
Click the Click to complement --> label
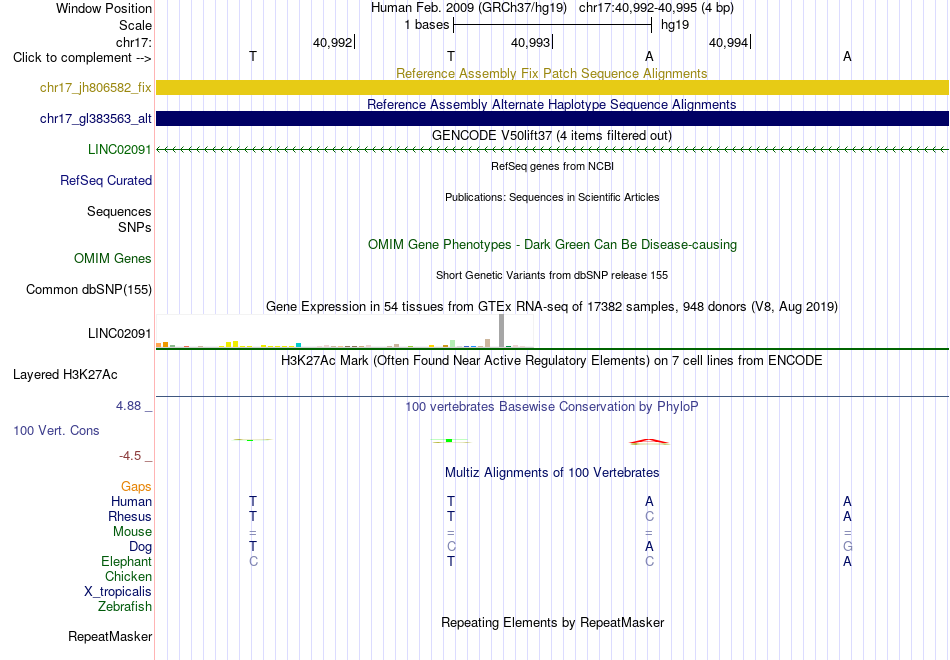82,58
